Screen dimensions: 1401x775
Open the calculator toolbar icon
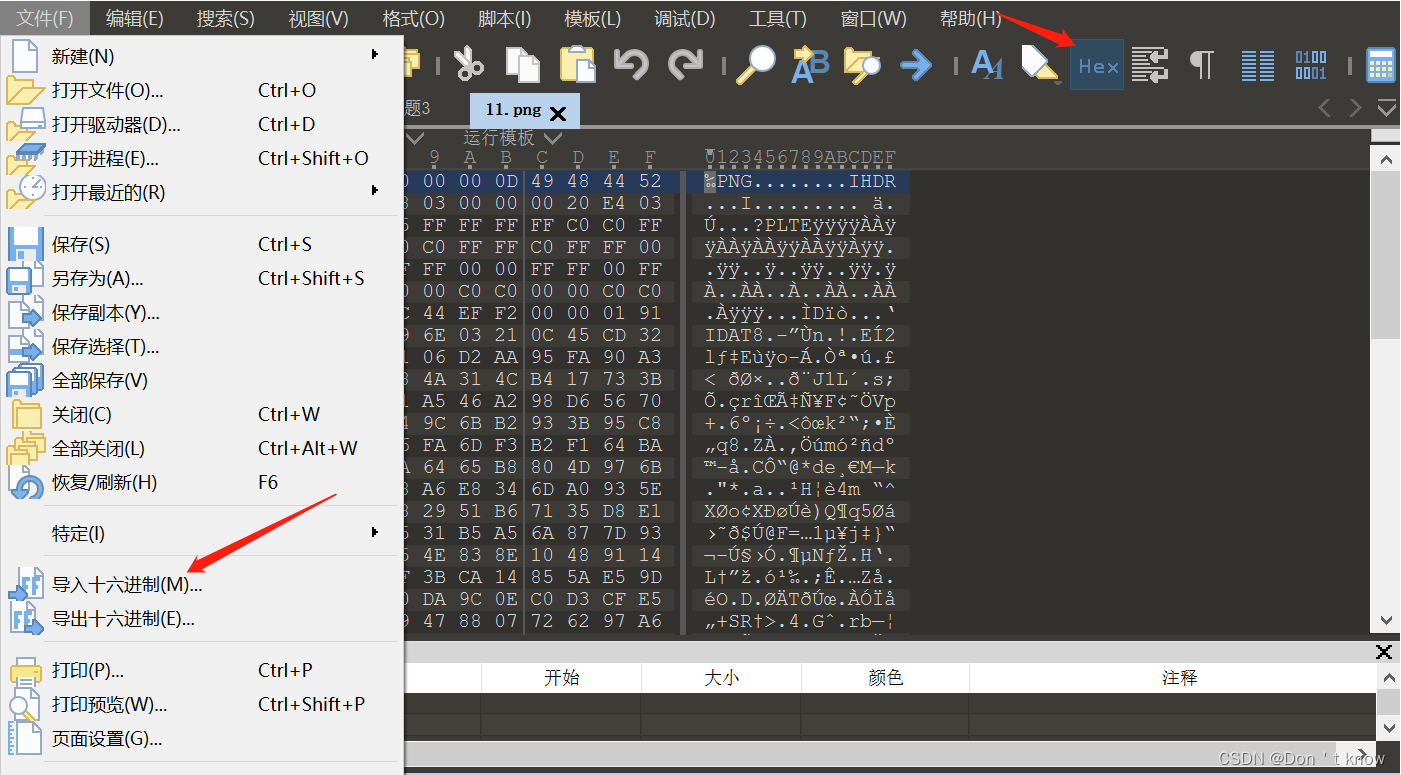tap(1381, 65)
